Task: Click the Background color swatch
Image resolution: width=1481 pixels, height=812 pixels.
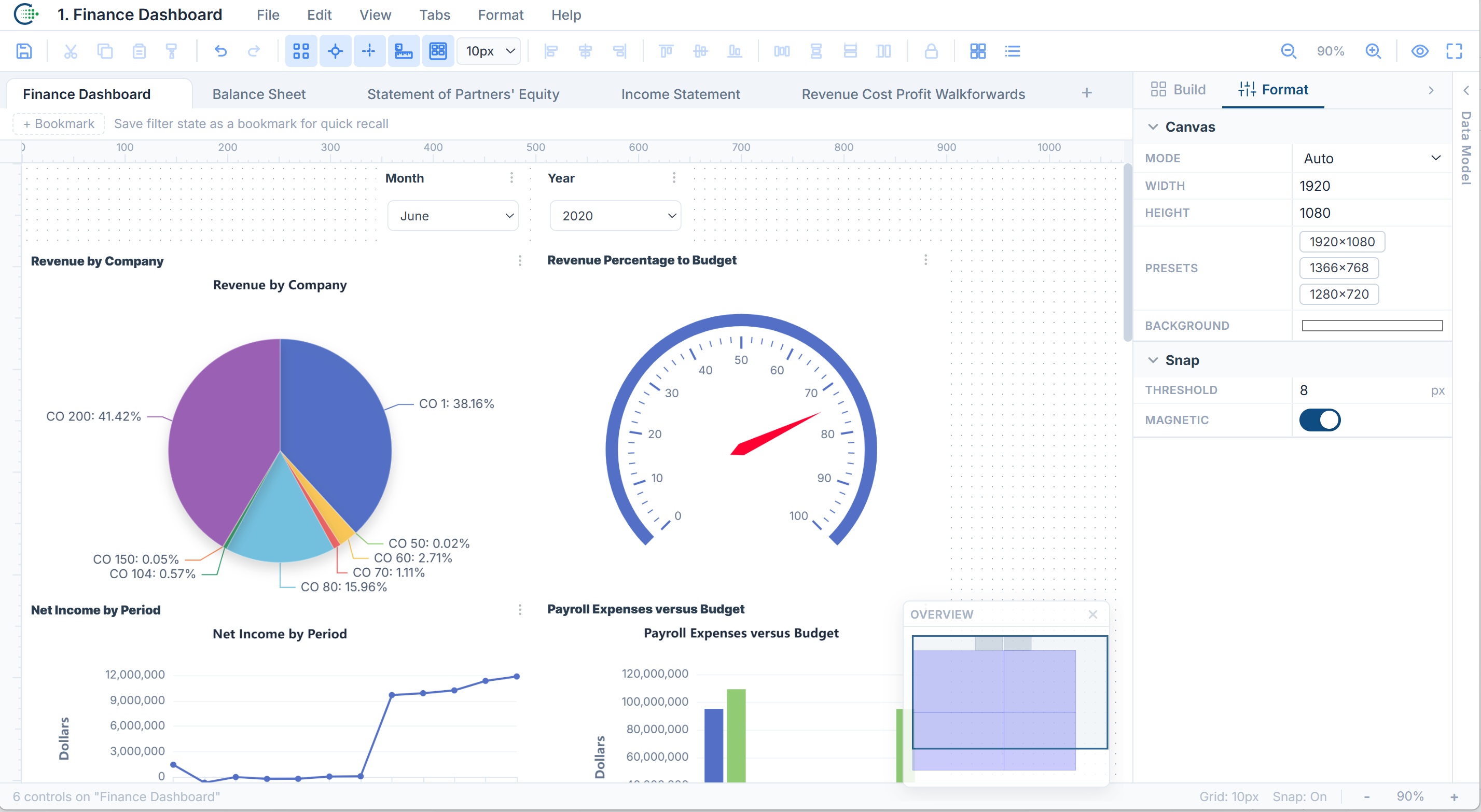Action: click(1371, 325)
